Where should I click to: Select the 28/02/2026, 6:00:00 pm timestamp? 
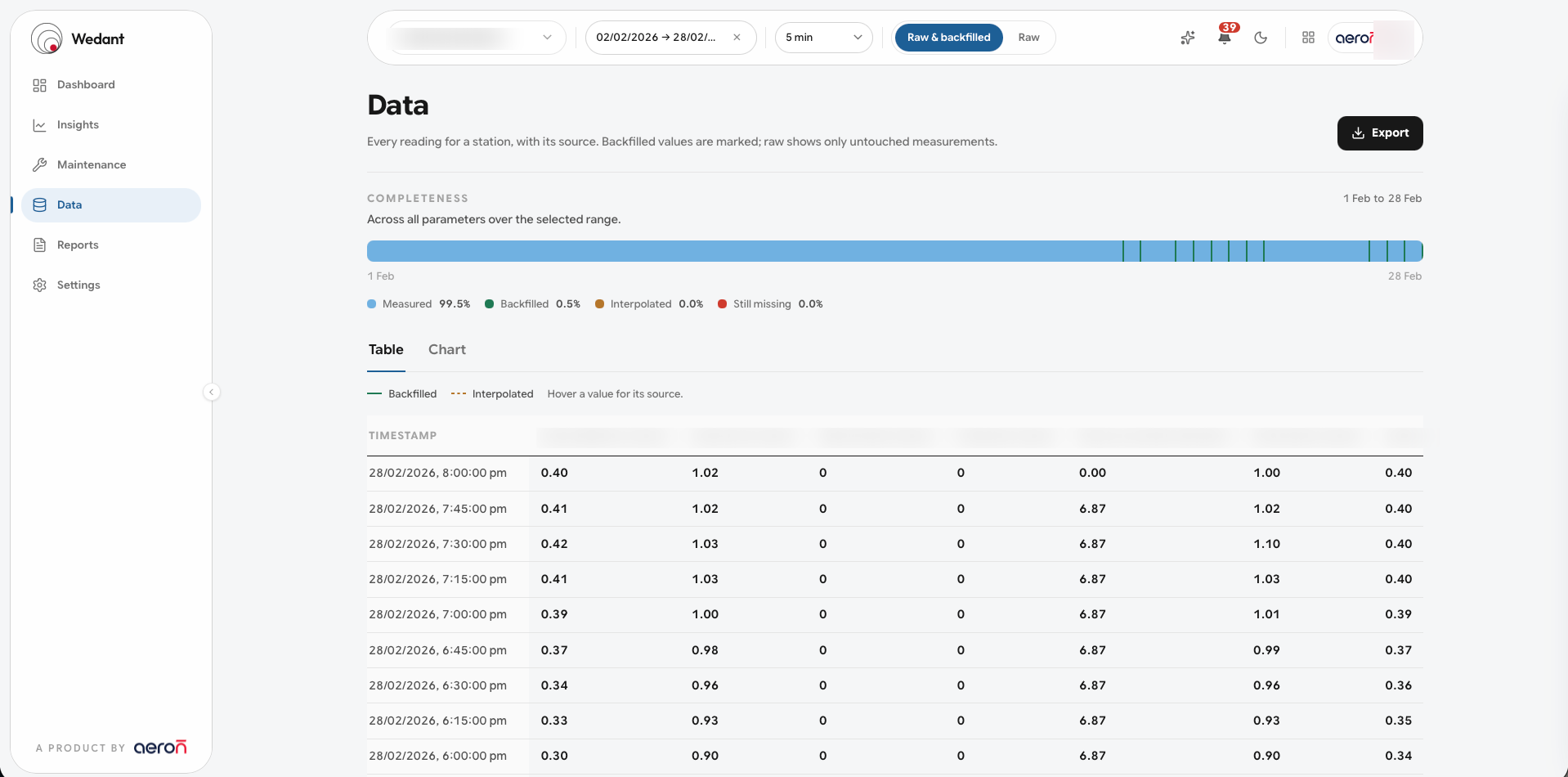(x=437, y=756)
